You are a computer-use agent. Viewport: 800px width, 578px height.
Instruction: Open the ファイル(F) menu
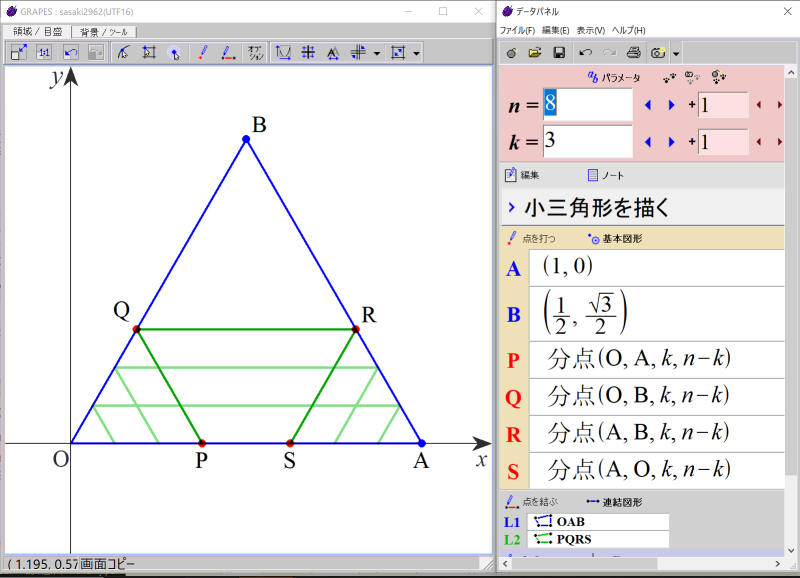(519, 30)
